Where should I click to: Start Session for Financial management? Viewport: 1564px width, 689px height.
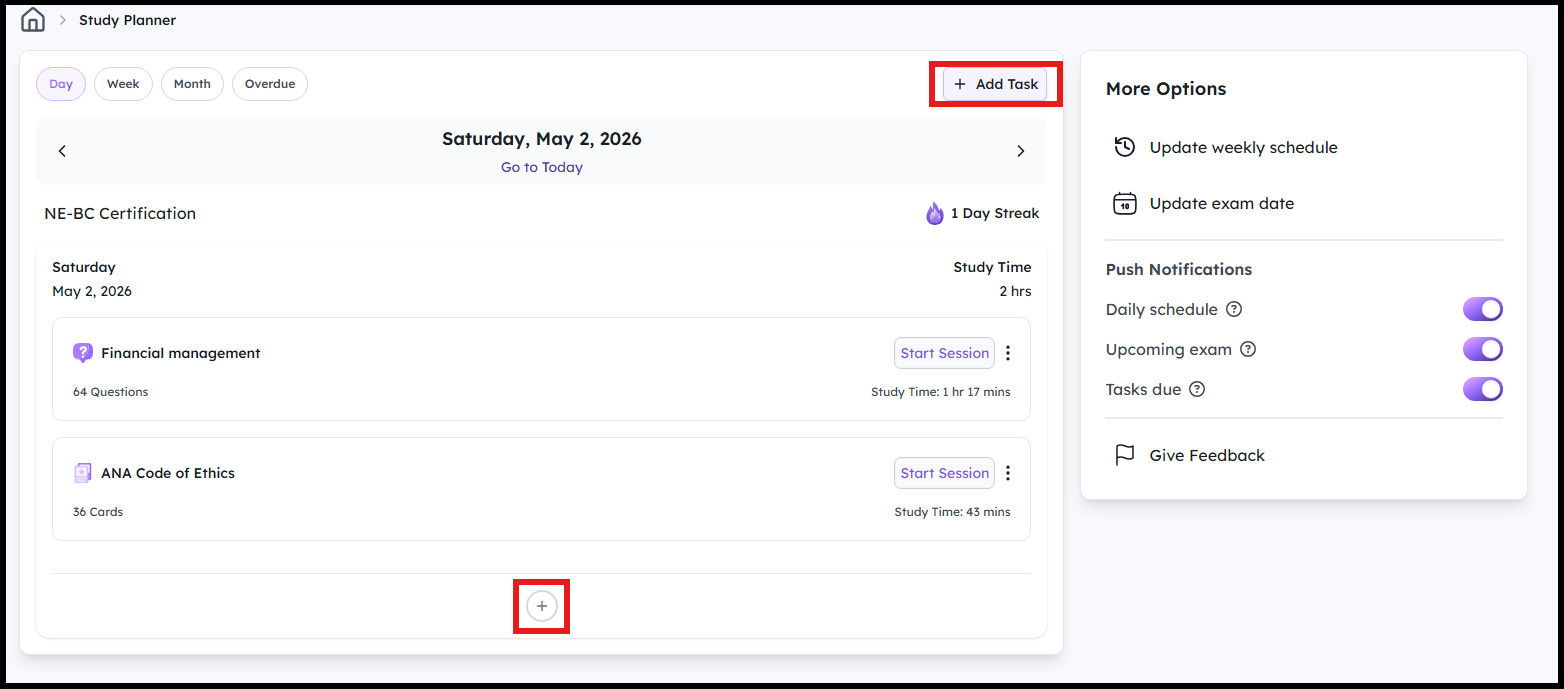944,353
